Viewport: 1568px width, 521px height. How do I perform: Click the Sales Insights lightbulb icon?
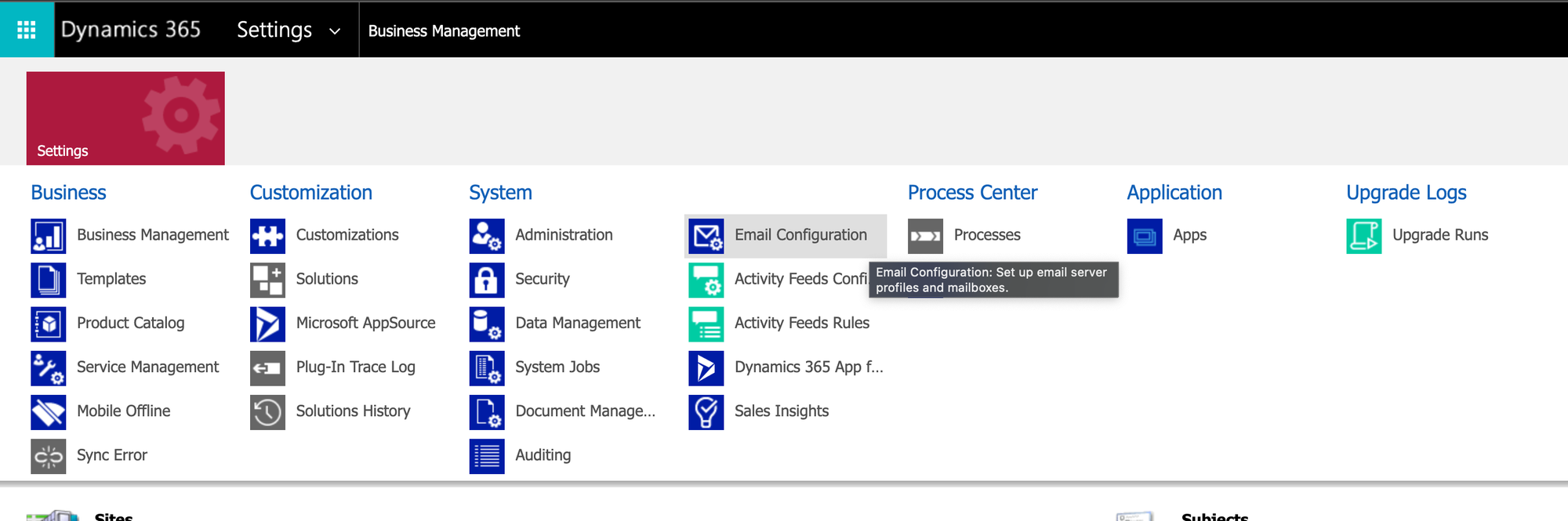pos(706,412)
